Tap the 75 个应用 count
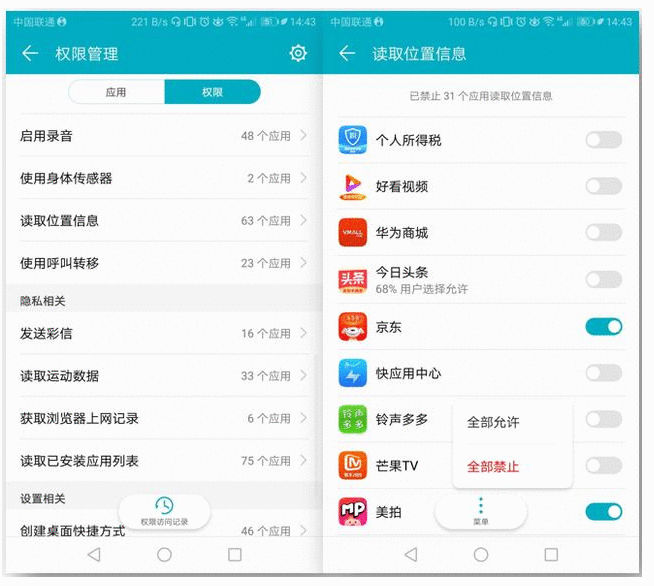The image size is (654, 586). pos(266,461)
